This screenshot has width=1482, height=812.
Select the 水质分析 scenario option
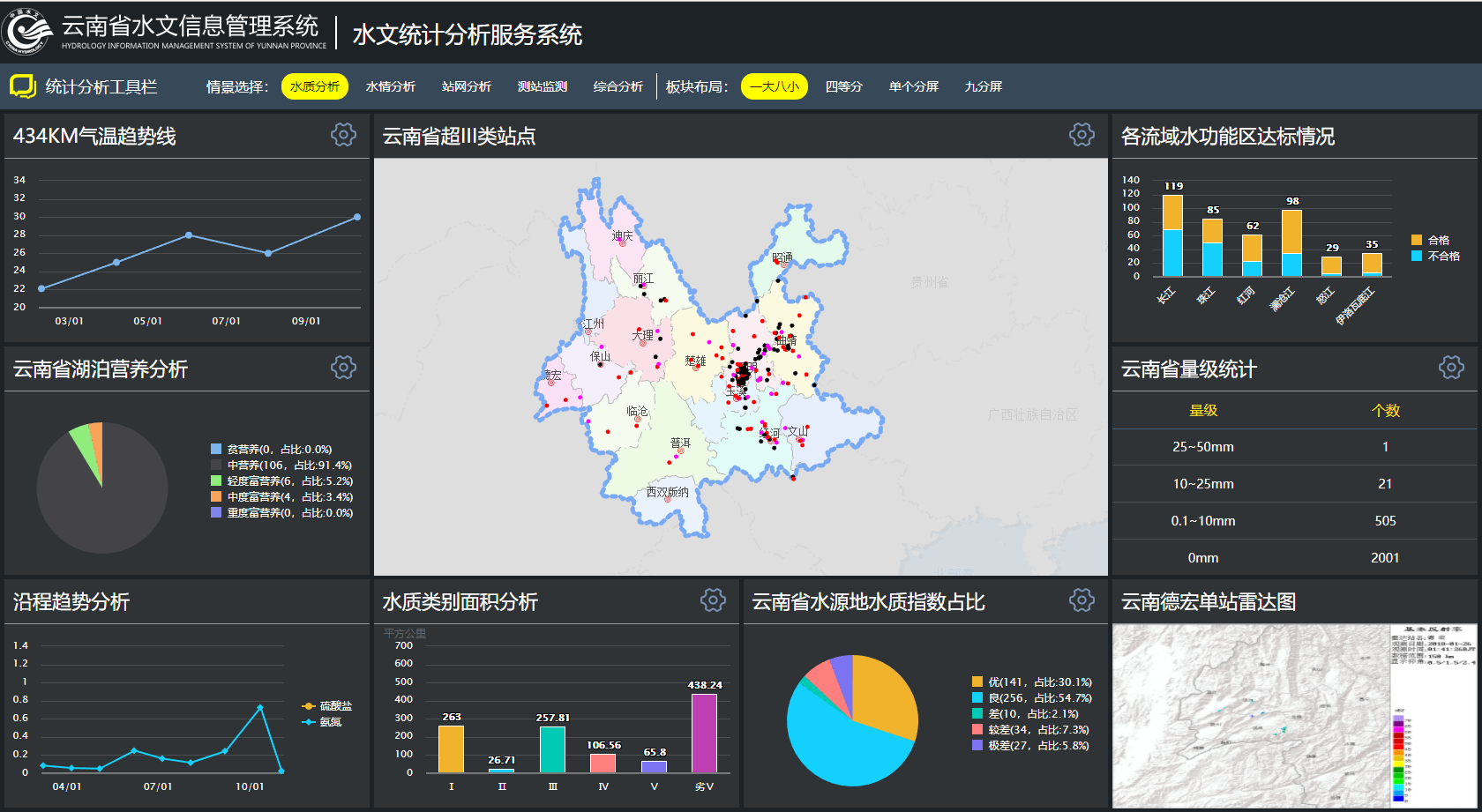point(315,86)
